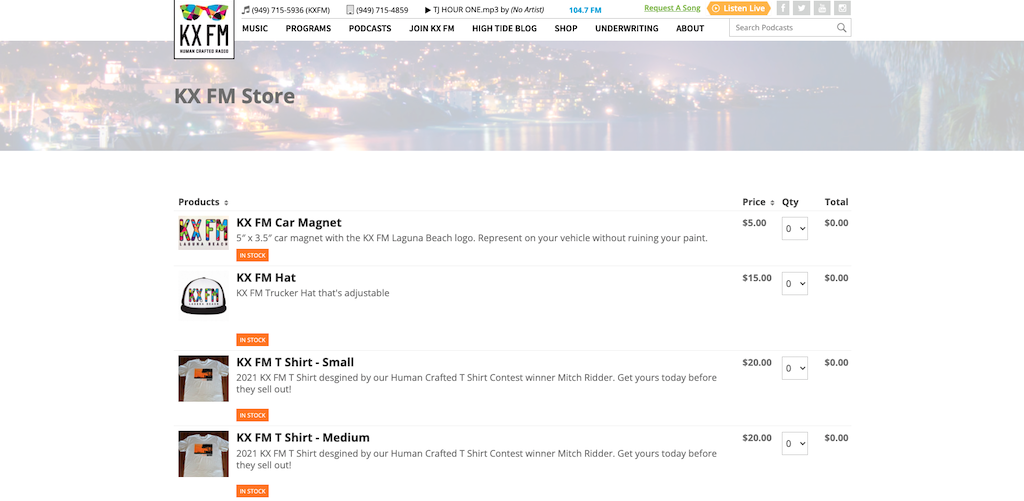Click the (949) 715-4859 phone number
The width and height of the screenshot is (1024, 501).
coord(382,10)
